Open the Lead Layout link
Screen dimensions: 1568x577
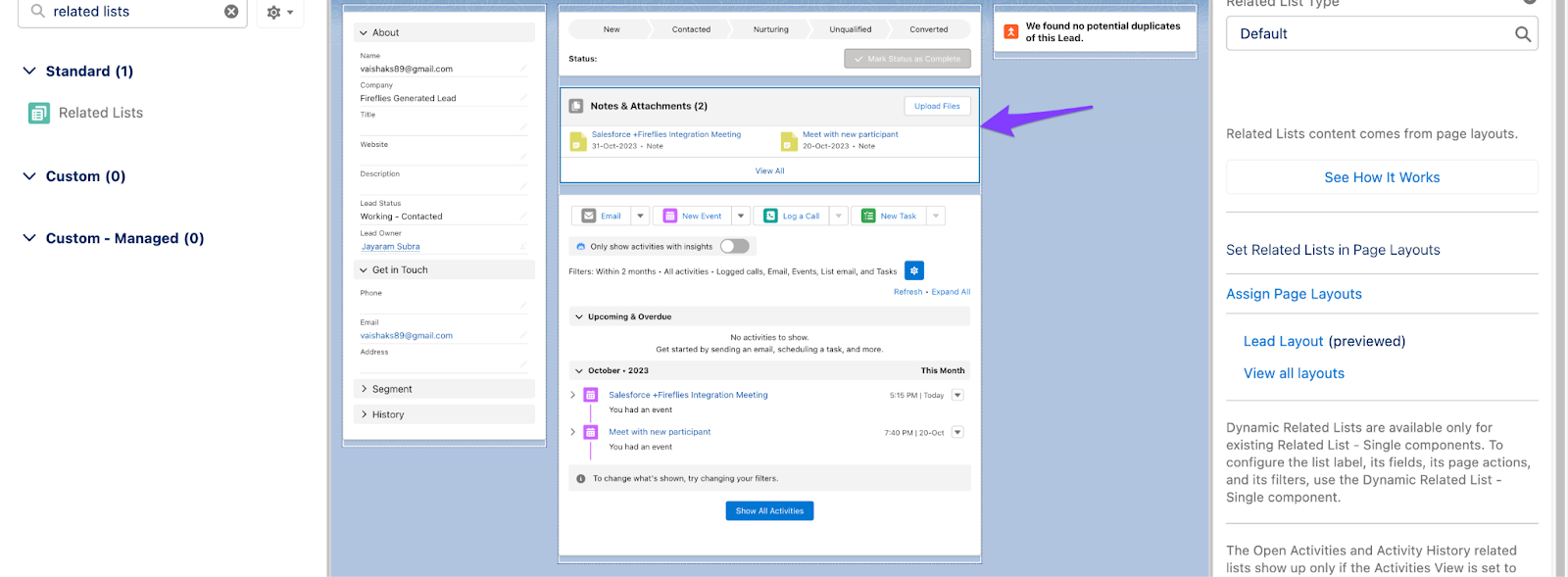coord(1283,341)
